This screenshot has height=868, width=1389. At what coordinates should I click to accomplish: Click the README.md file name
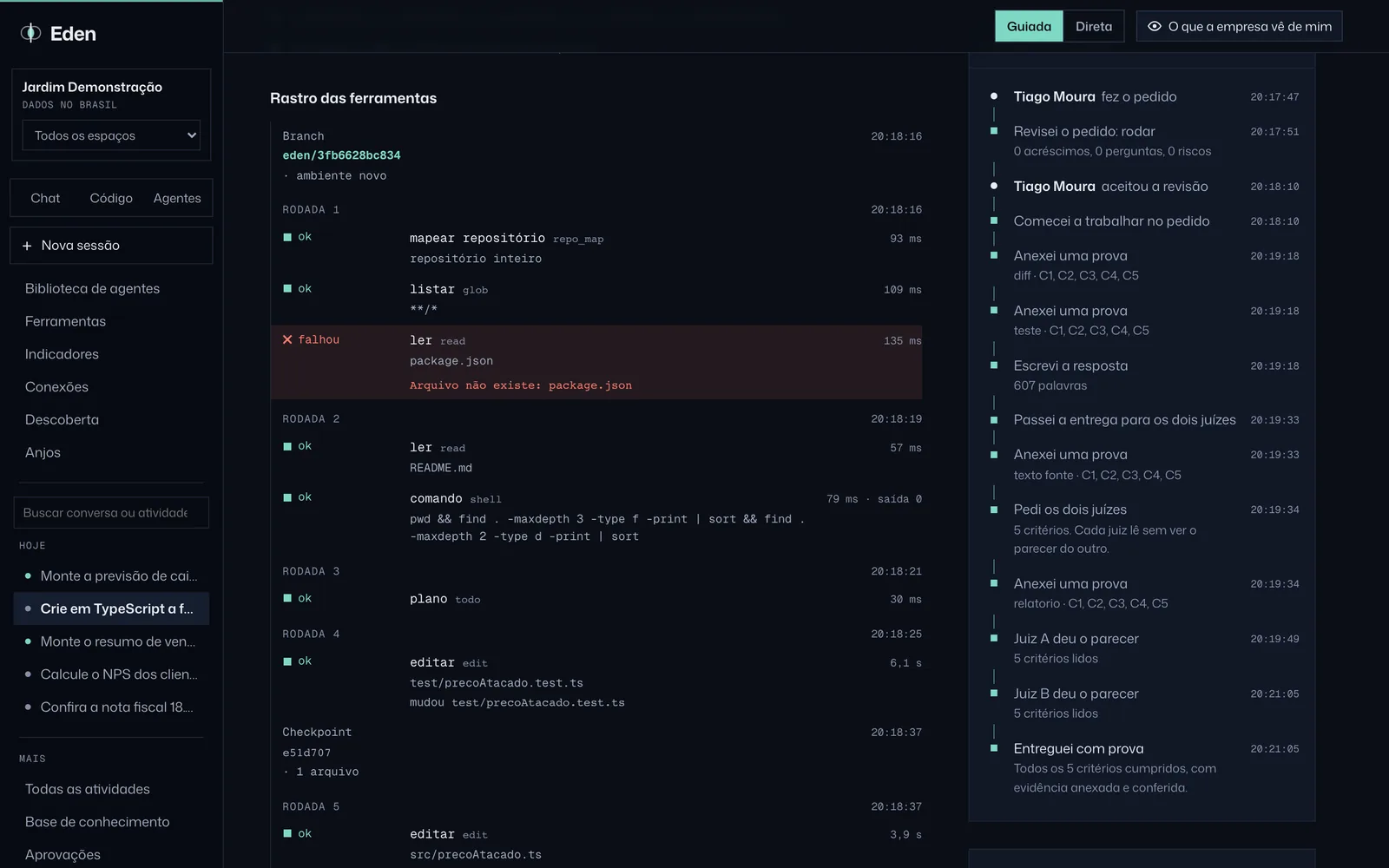click(x=441, y=468)
